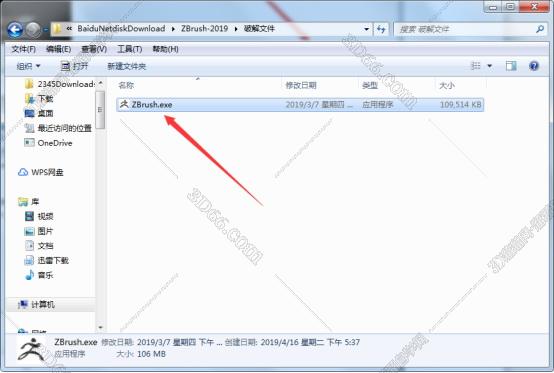554x373 pixels.
Task: Minimize the explorer window
Action: (494, 6)
